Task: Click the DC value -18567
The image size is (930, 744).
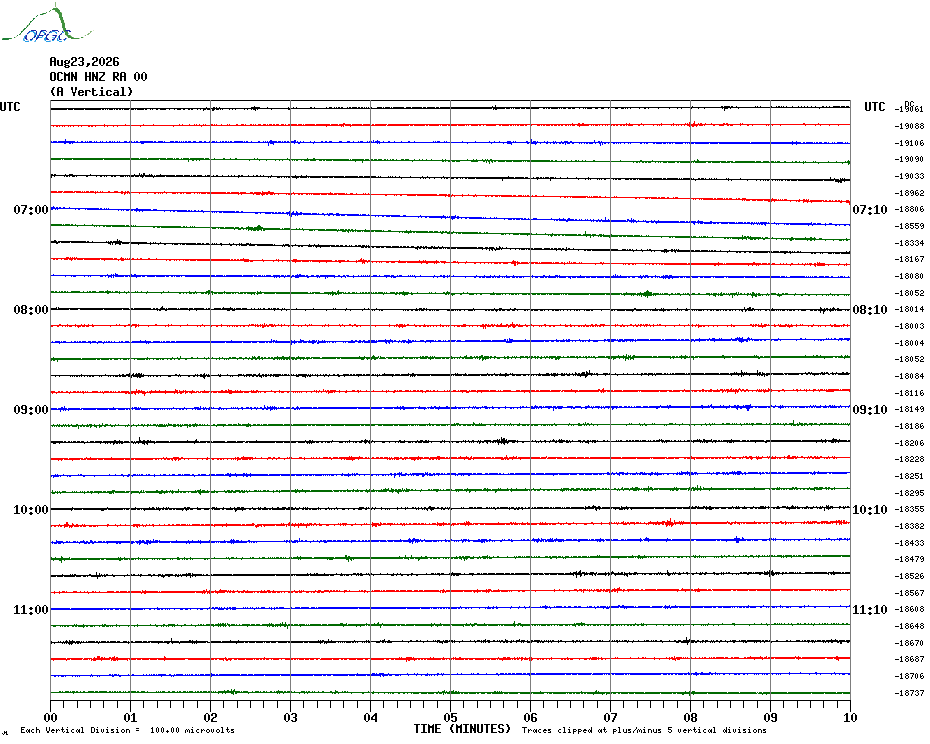Action: pyautogui.click(x=909, y=593)
